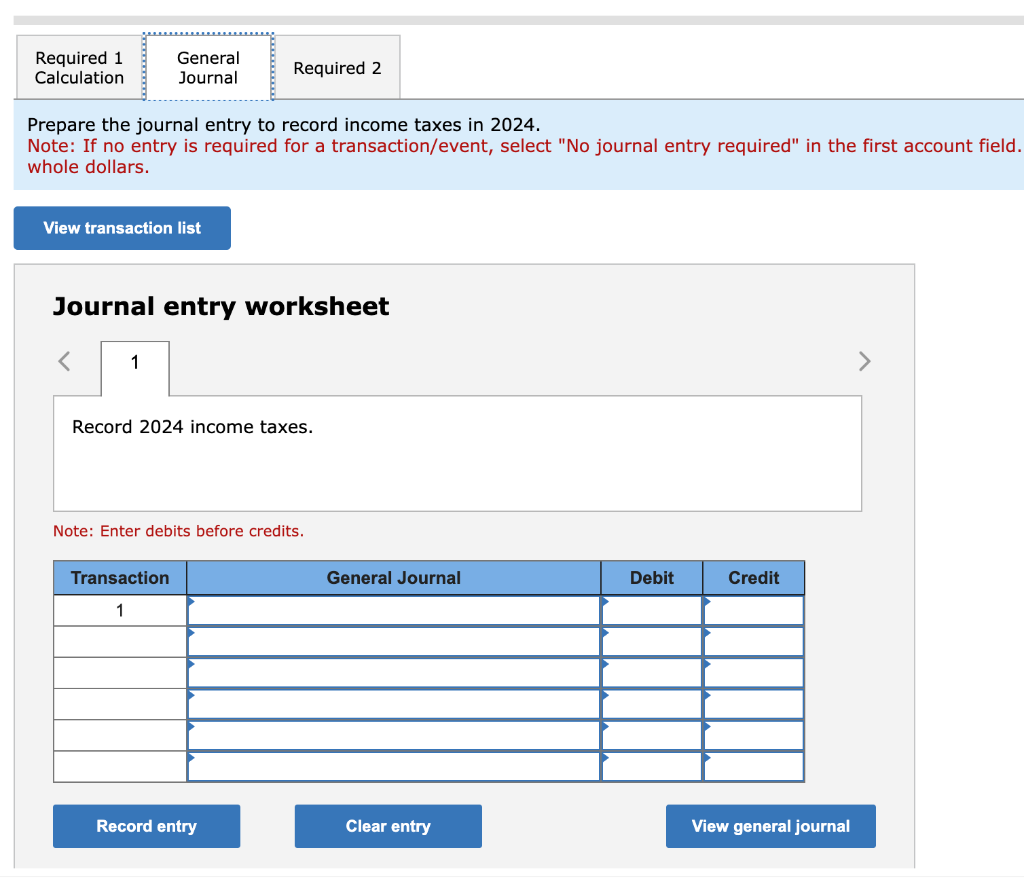
Task: Select the General Journal tab
Action: click(208, 67)
